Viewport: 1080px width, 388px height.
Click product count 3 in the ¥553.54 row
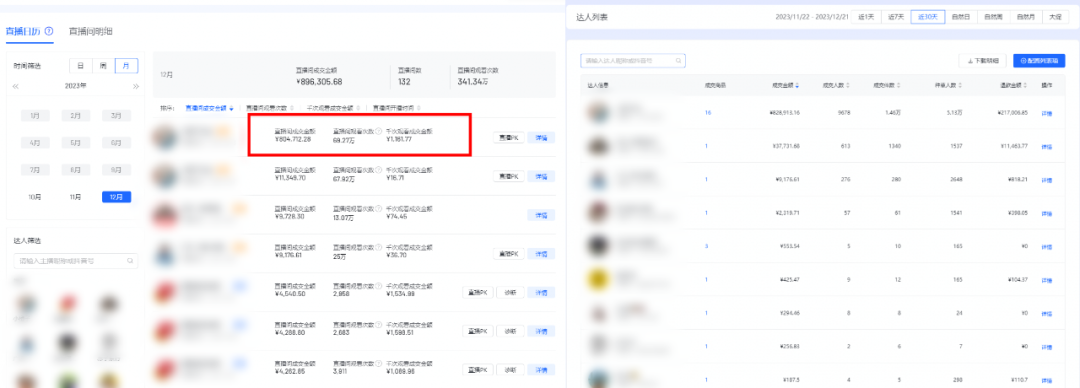(706, 246)
